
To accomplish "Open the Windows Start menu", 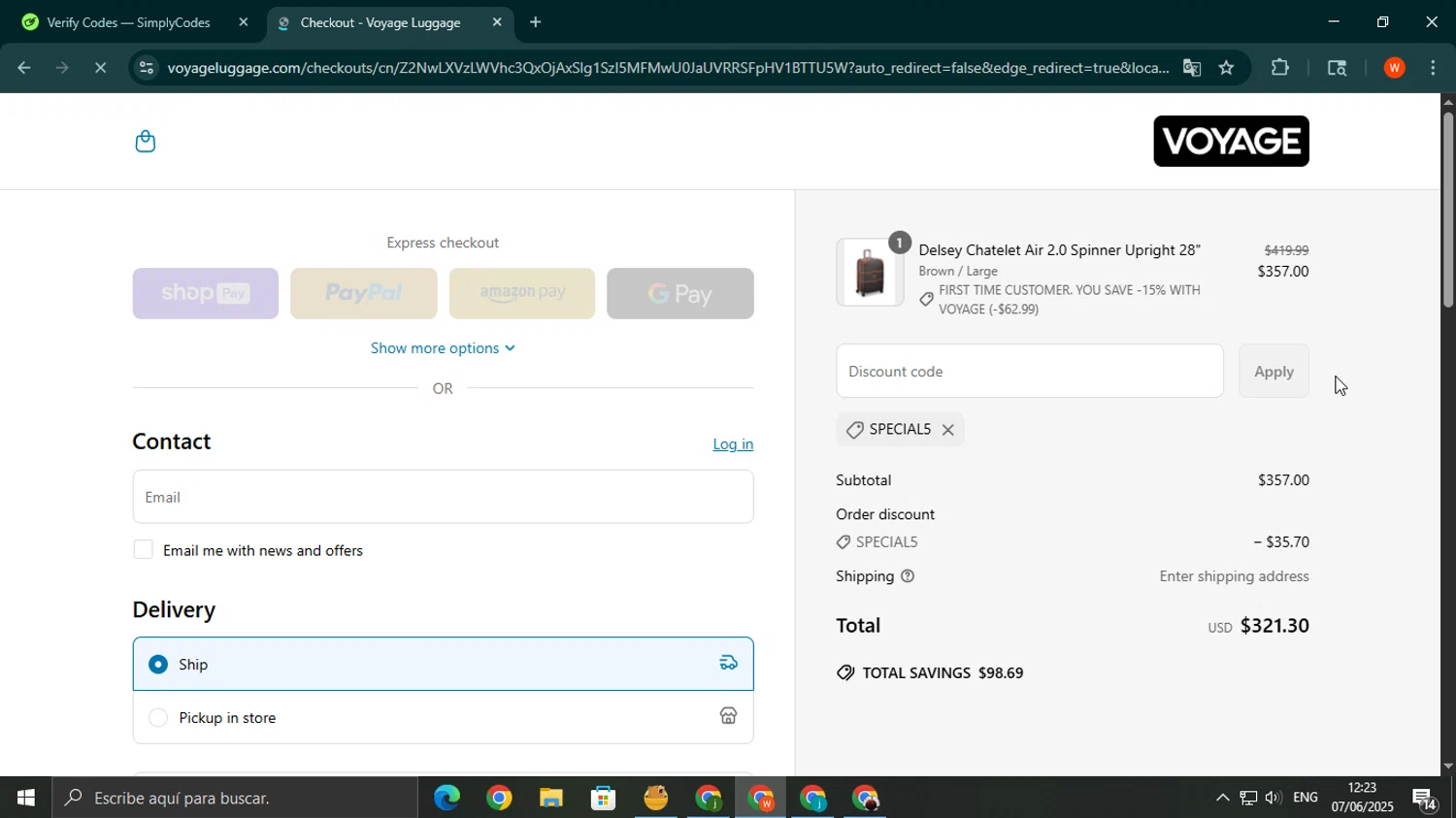I will pos(25,798).
